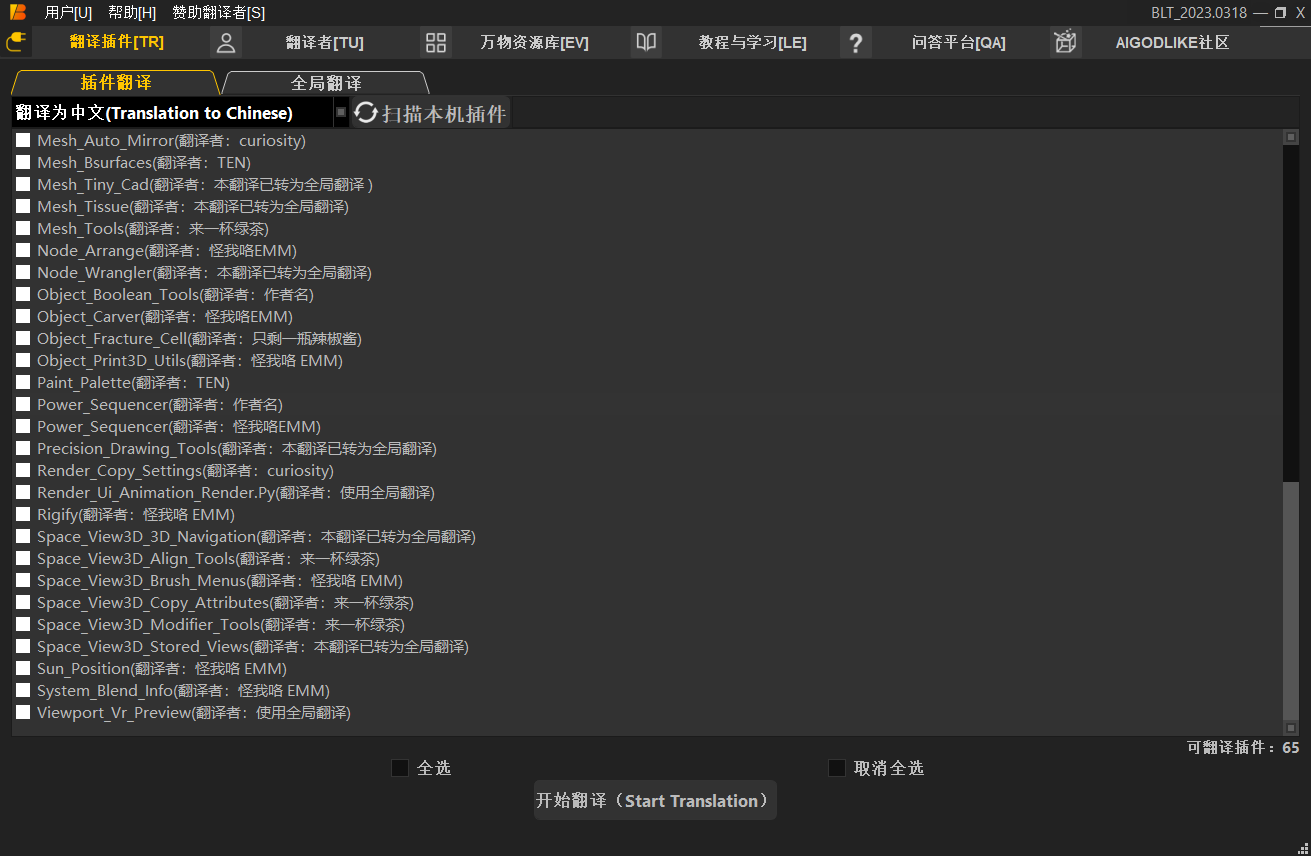Image resolution: width=1311 pixels, height=856 pixels.
Task: Tick the Precision_Drawing_Tools checkbox
Action: click(x=23, y=448)
